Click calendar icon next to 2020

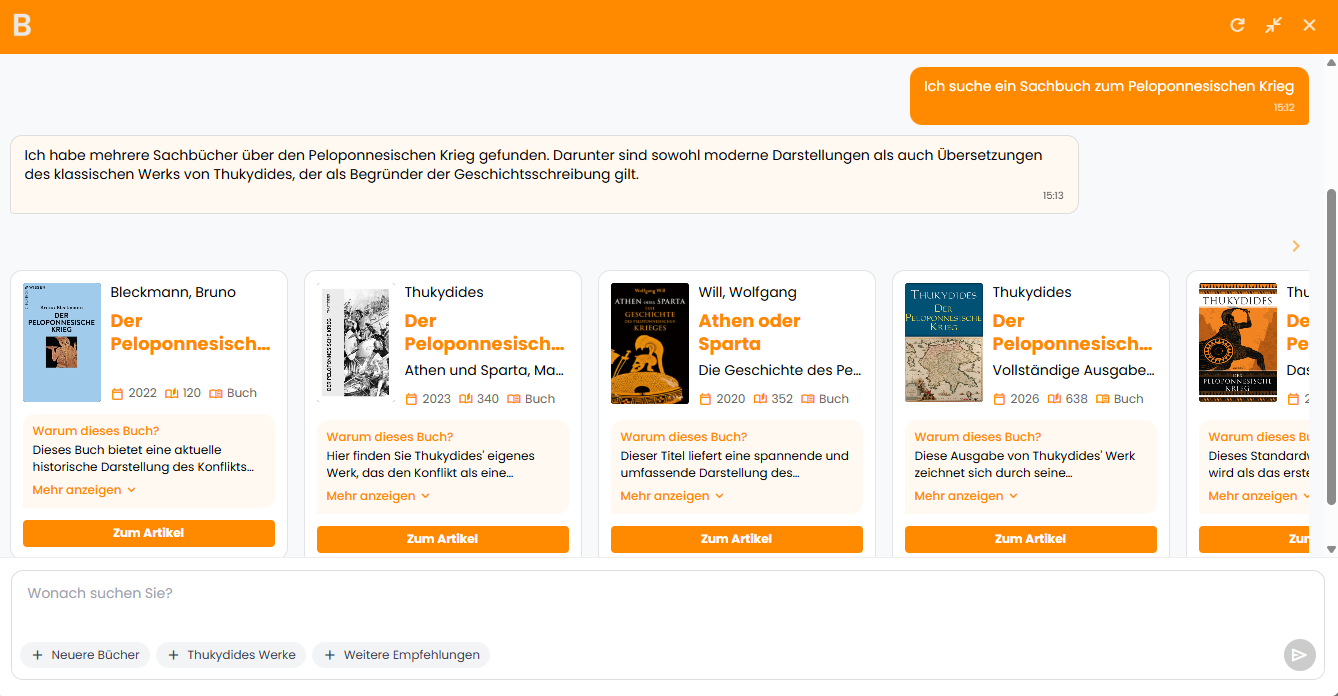click(x=705, y=399)
